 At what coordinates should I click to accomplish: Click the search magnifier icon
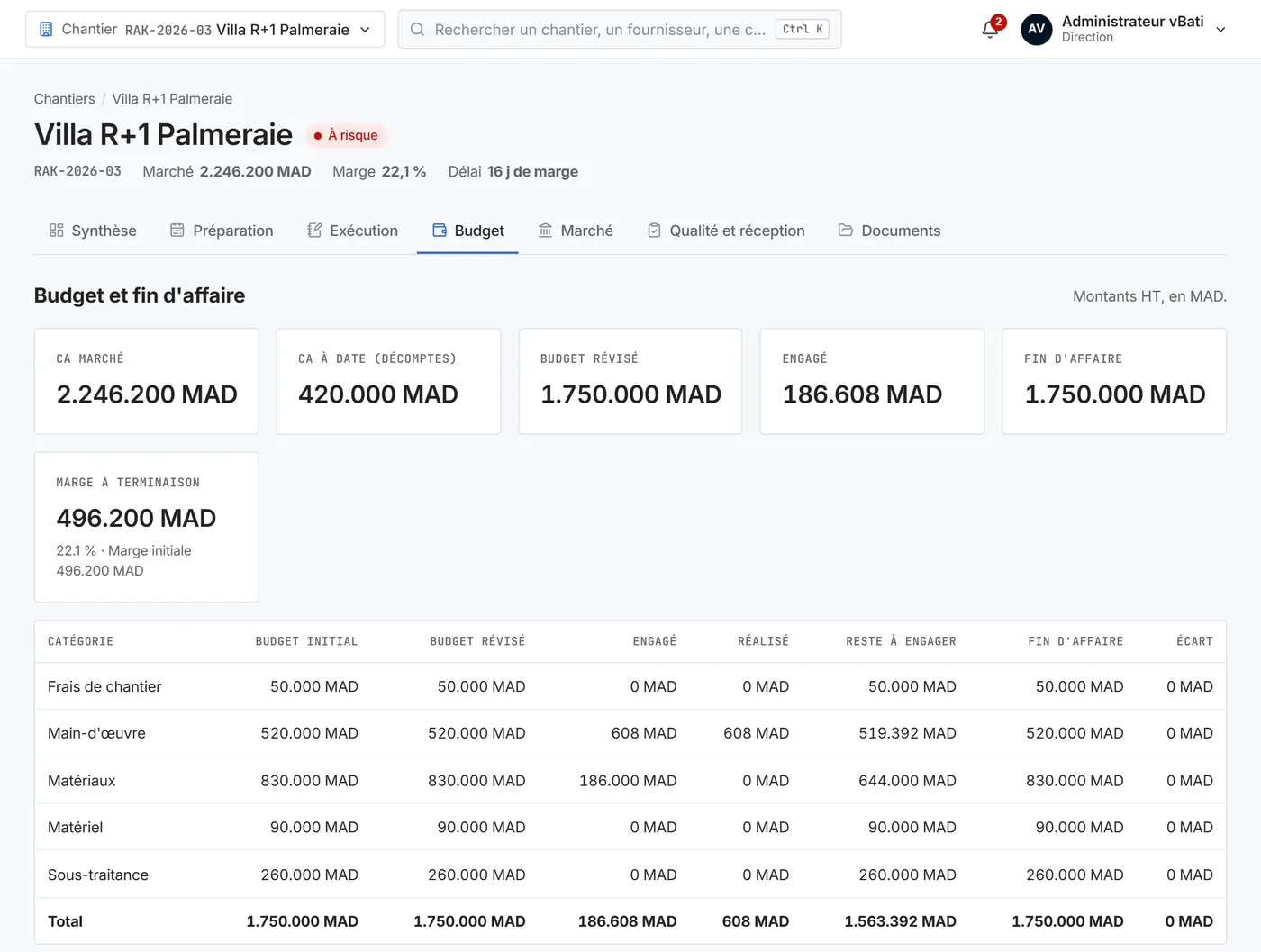coord(417,30)
